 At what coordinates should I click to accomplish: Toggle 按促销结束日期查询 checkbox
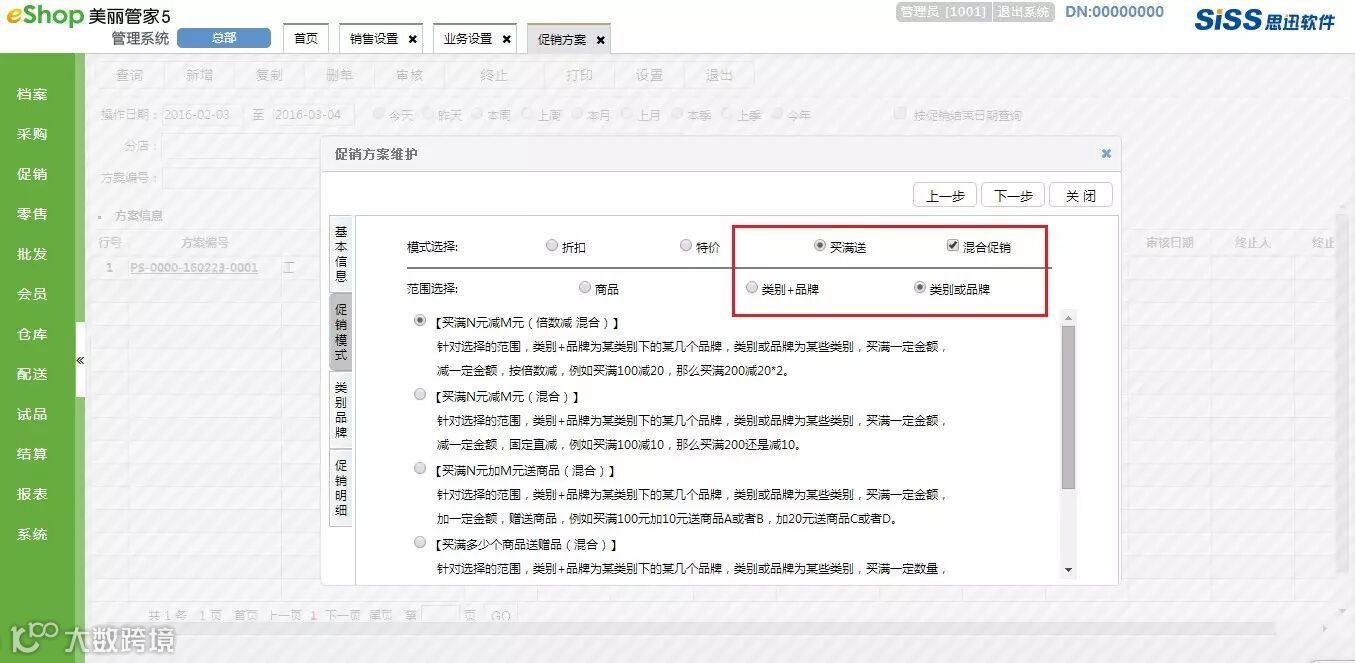[900, 114]
